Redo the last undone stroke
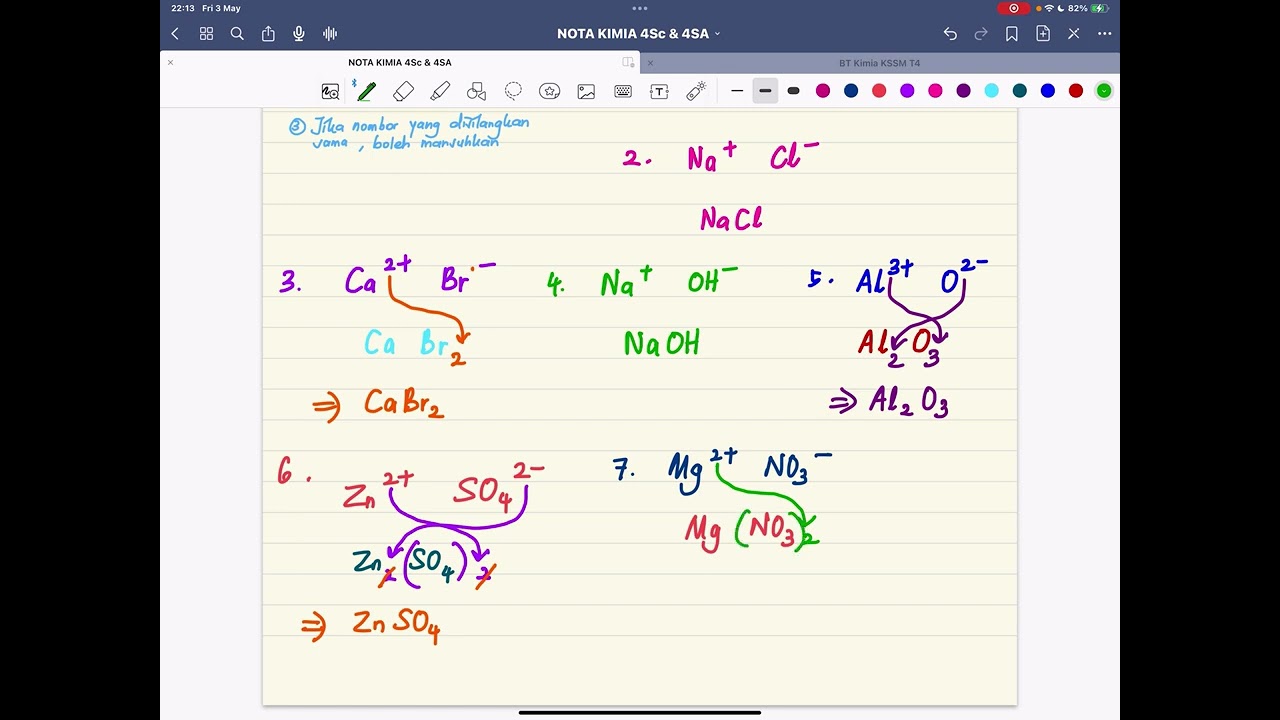This screenshot has height=720, width=1280. coord(981,34)
